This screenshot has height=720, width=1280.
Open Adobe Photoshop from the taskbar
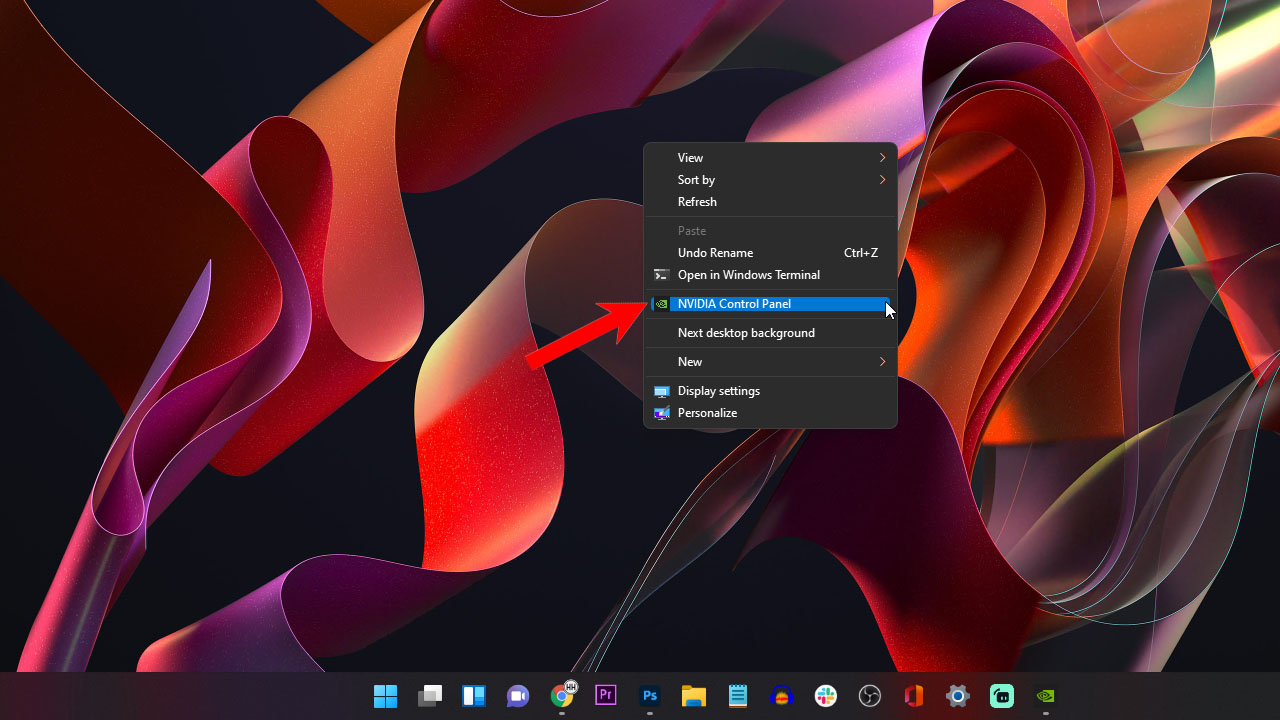(x=650, y=695)
